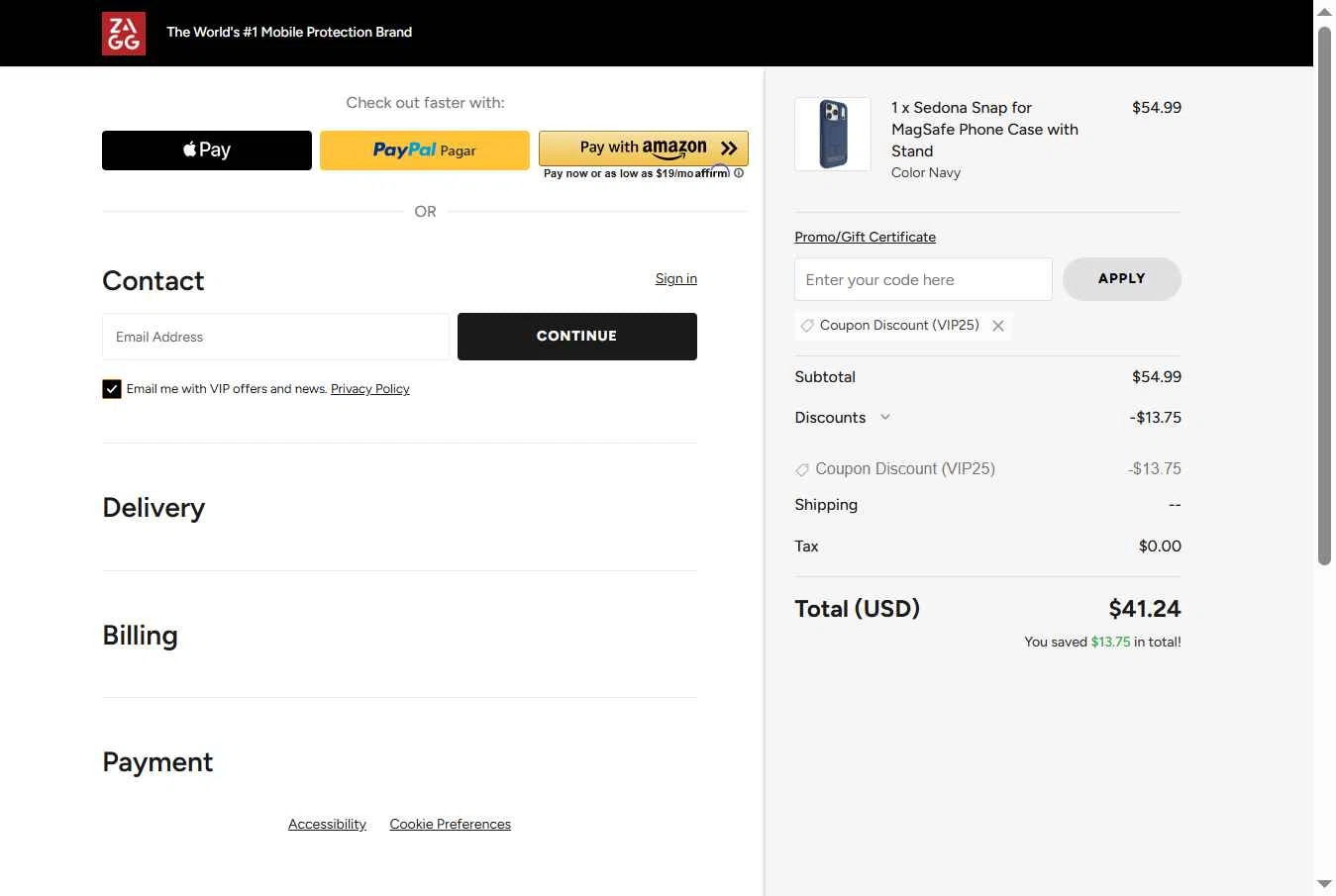Click the Email Address field
The image size is (1336, 896).
(x=275, y=337)
